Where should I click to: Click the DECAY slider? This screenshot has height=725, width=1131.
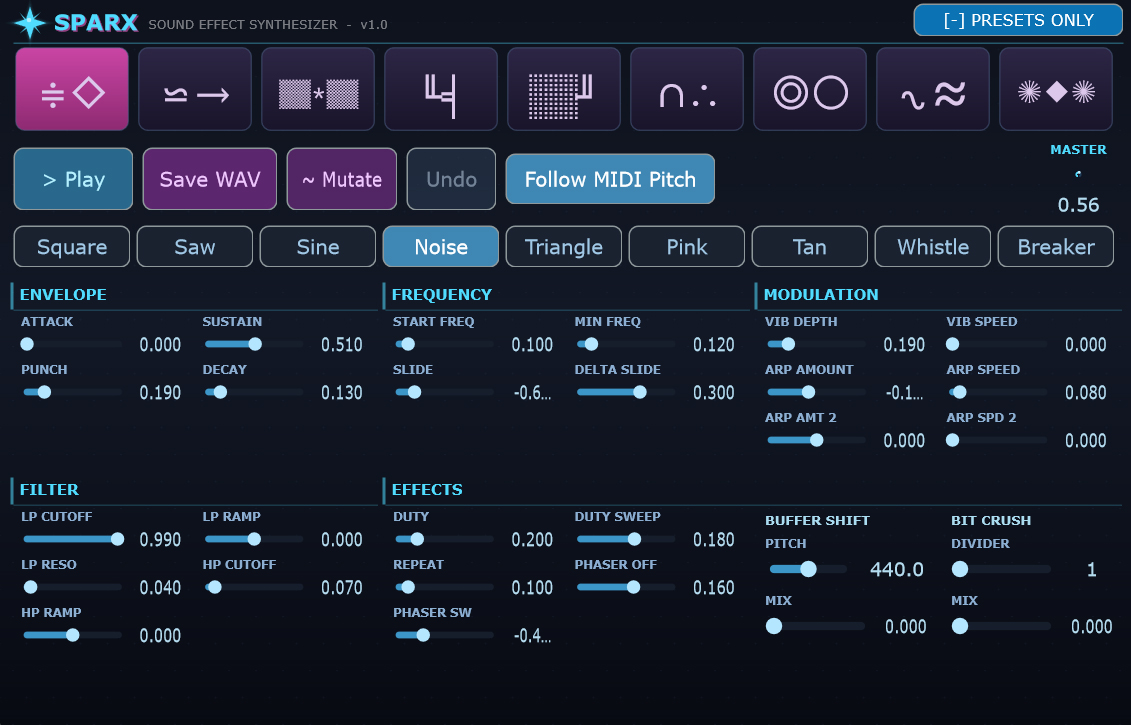tap(254, 392)
